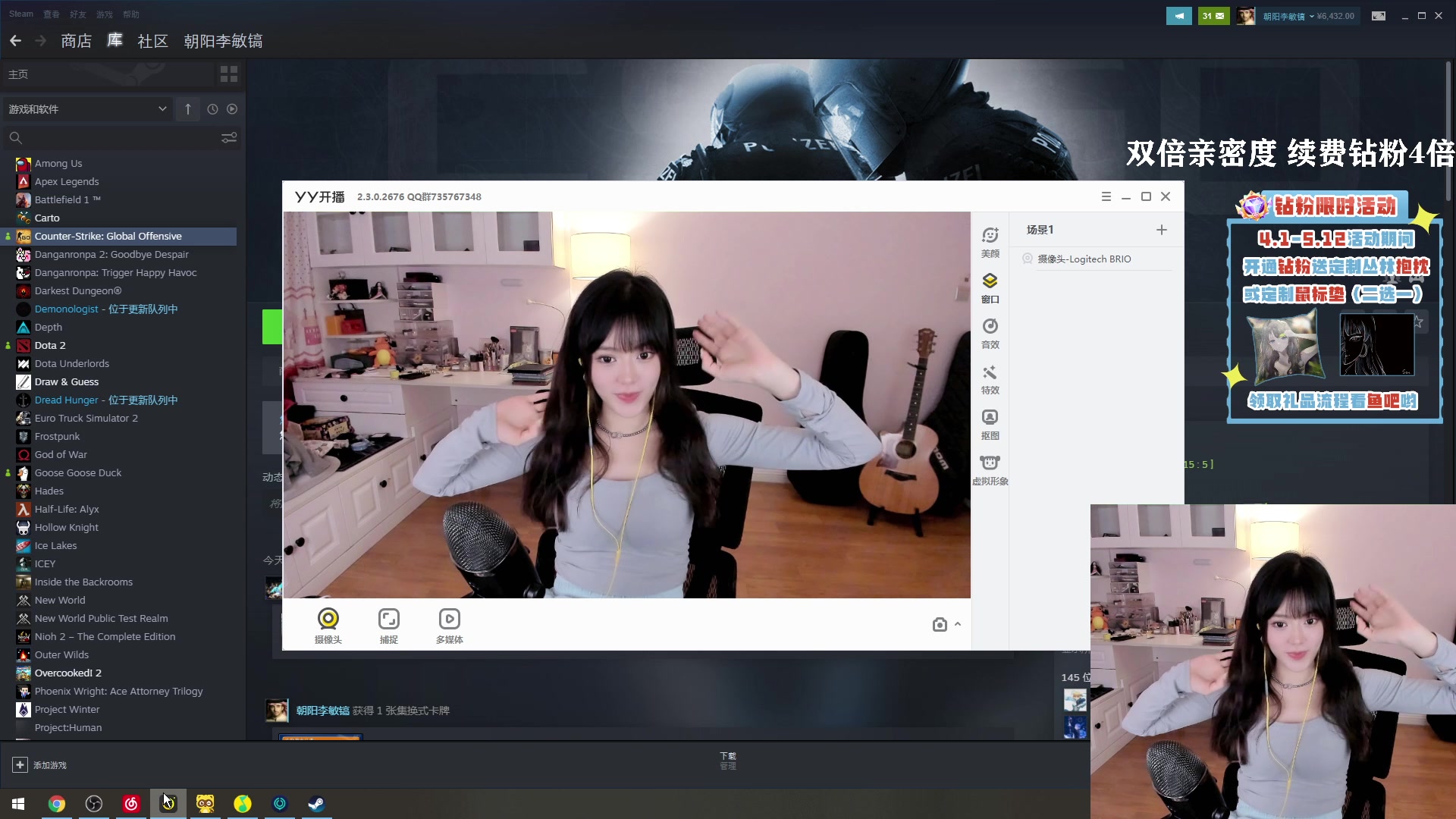Add a new scene with the plus icon
This screenshot has height=819, width=1456.
[1161, 230]
